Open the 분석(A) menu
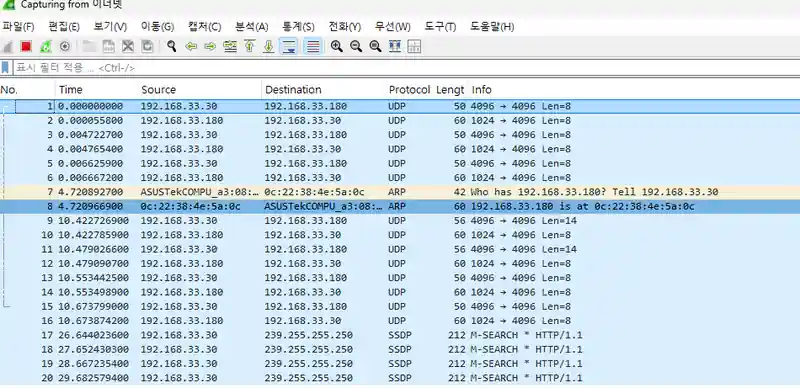Screen dimensions: 800x388 click(x=252, y=27)
